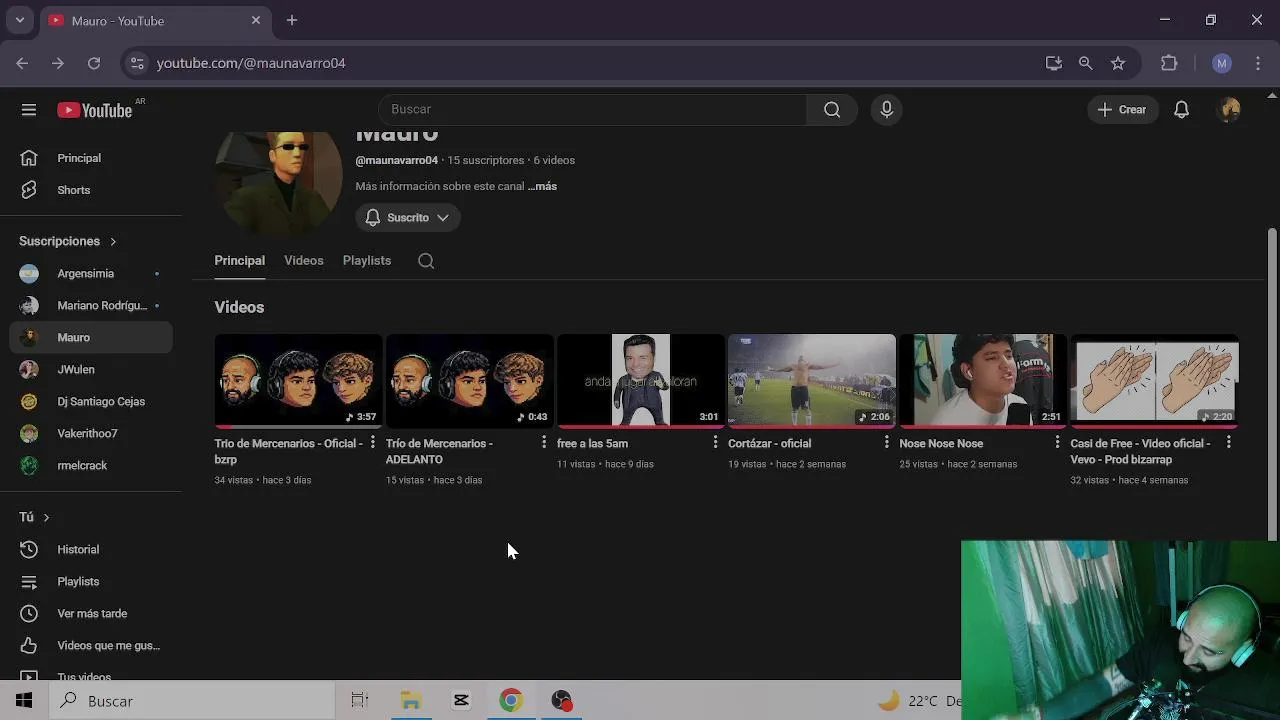The image size is (1280, 720).
Task: Open the Windows Start menu
Action: tap(24, 701)
